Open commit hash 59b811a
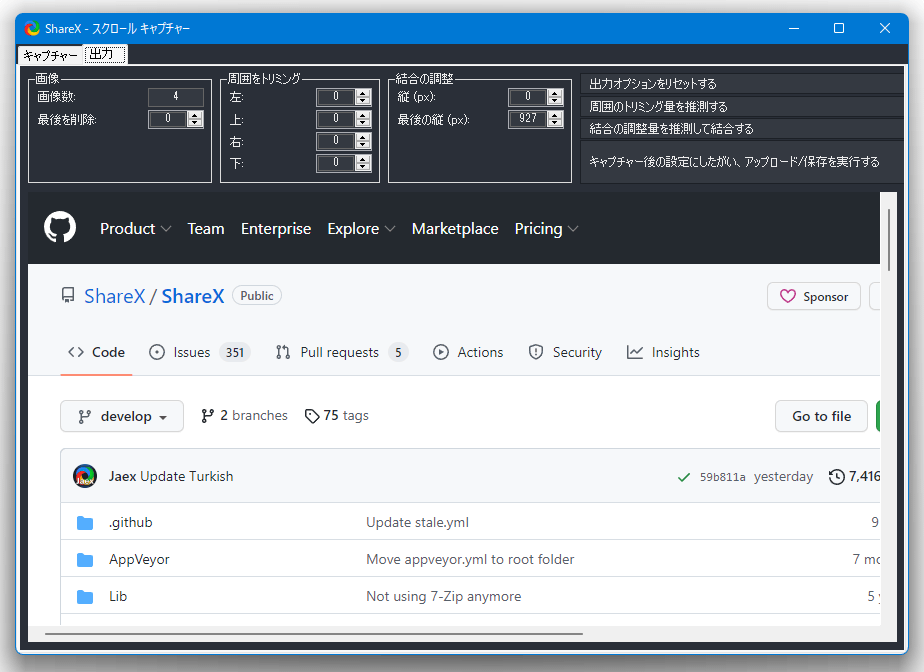This screenshot has width=924, height=672. pos(722,477)
